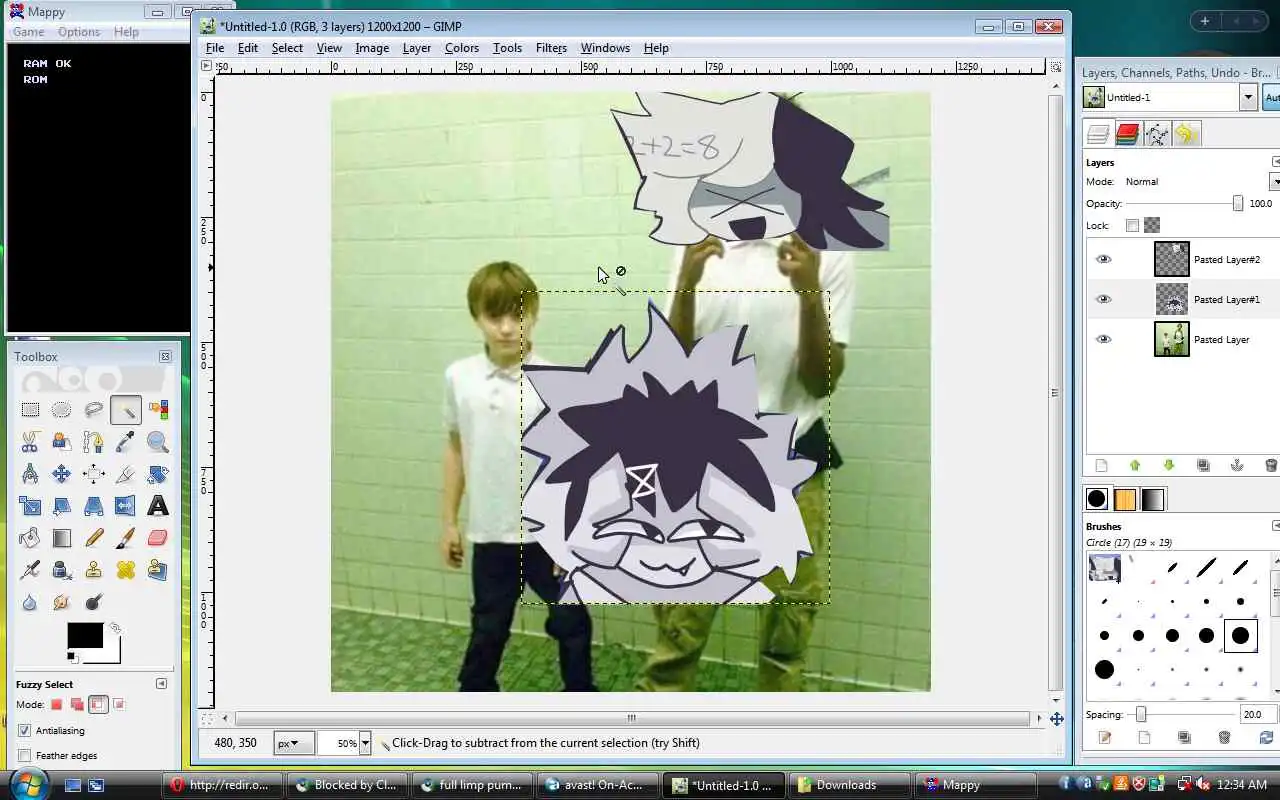The image size is (1280, 800).
Task: Toggle visibility of bottom Pasted Layer
Action: [x=1103, y=339]
